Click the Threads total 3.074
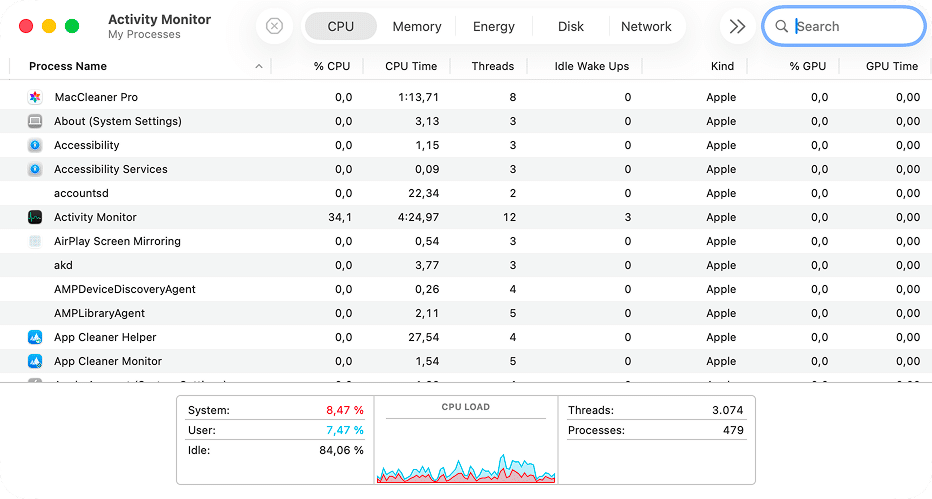This screenshot has width=932, height=499. 728,410
